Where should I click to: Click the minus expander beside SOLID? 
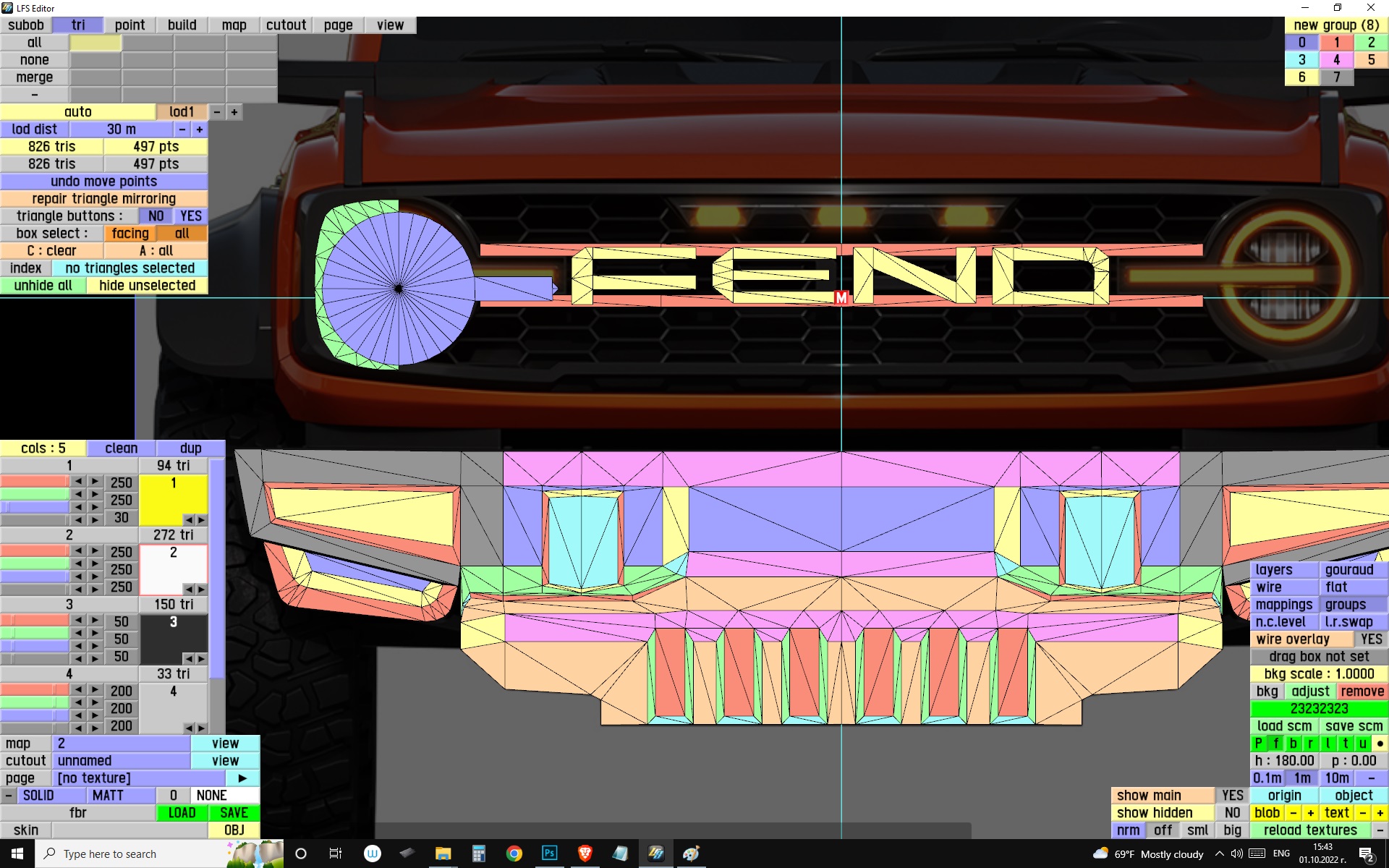(x=8, y=796)
